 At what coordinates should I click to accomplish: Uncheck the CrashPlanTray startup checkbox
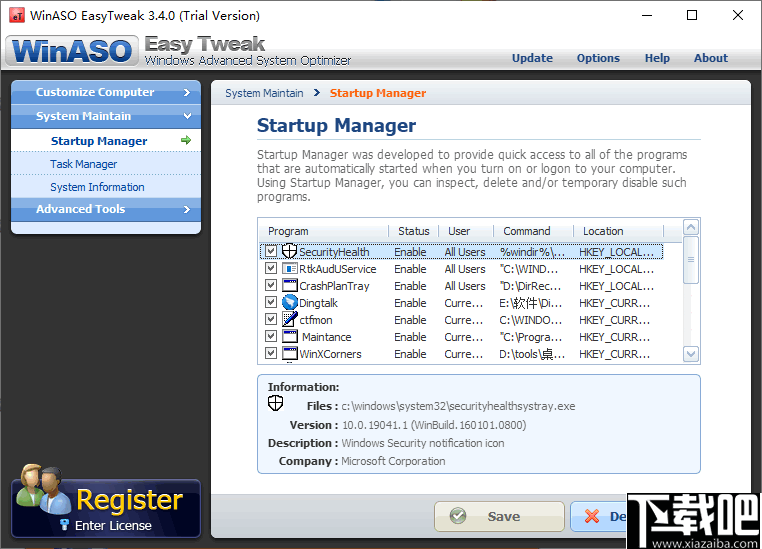tap(271, 286)
